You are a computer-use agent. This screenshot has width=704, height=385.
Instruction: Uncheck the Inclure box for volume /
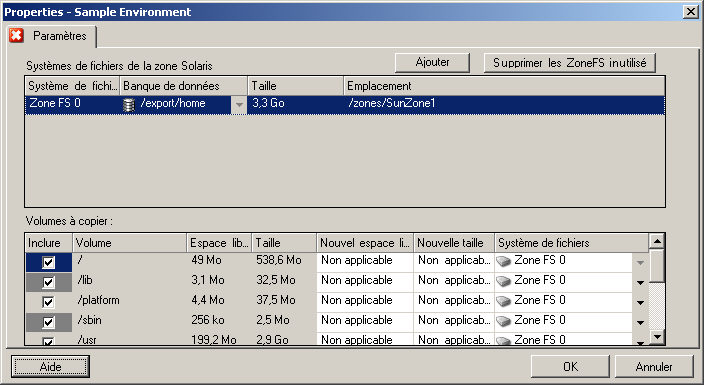[x=48, y=262]
